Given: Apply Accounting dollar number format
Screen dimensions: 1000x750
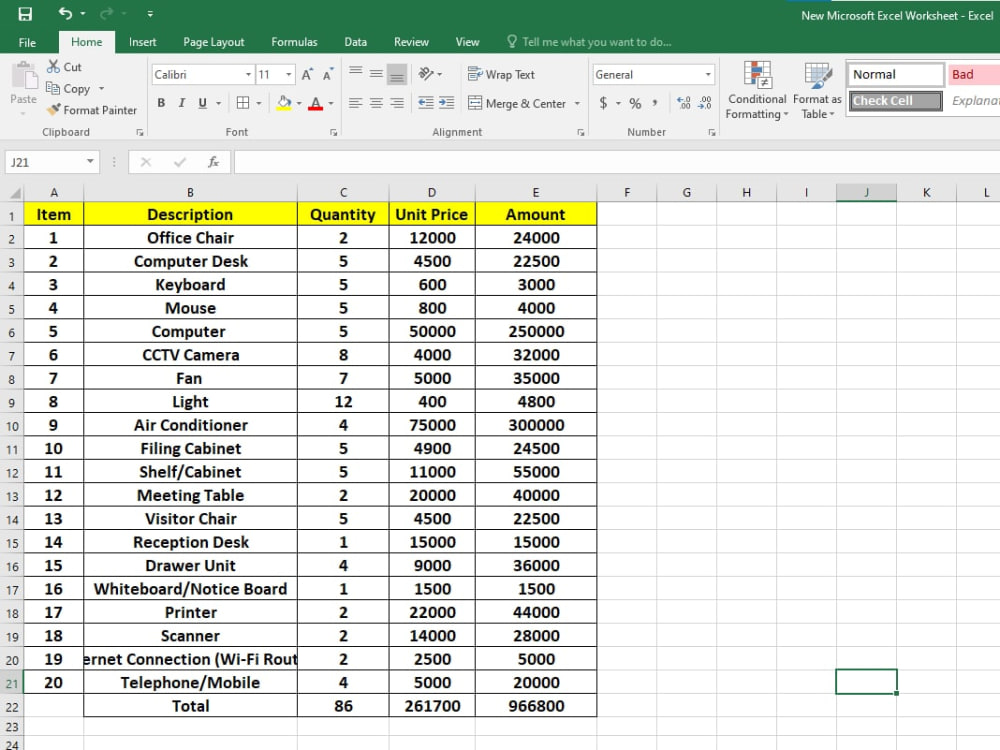Looking at the screenshot, I should pyautogui.click(x=603, y=103).
